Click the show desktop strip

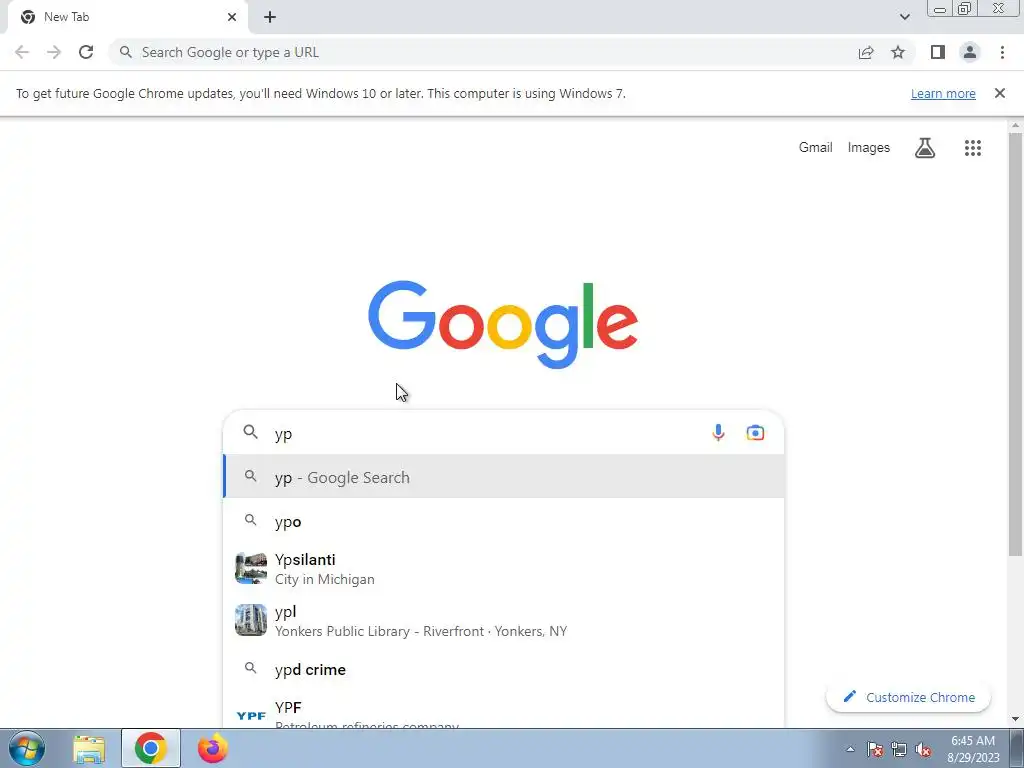pos(1017,749)
